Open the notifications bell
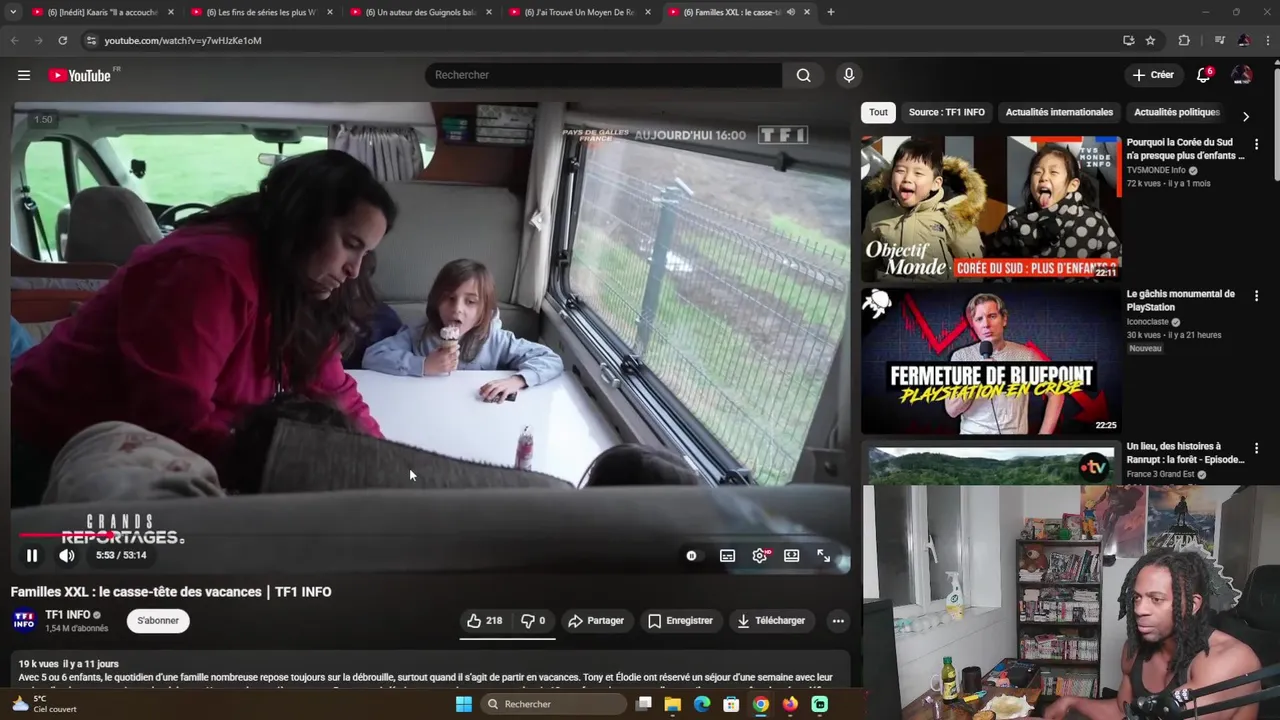The height and width of the screenshot is (720, 1280). (1204, 75)
